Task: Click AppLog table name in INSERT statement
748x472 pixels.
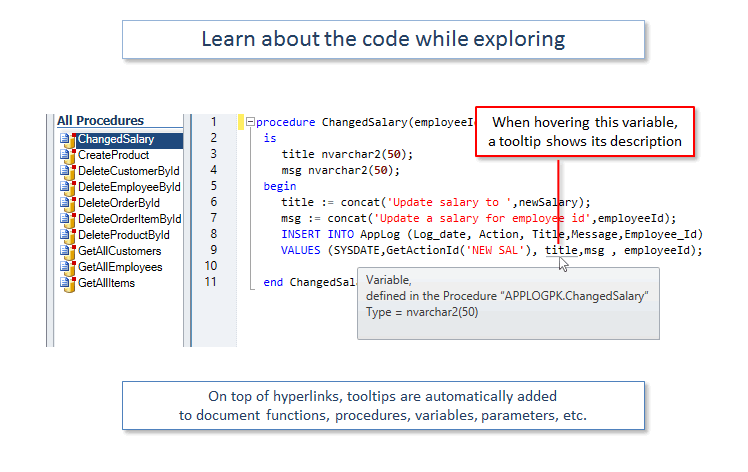Action: [x=380, y=234]
